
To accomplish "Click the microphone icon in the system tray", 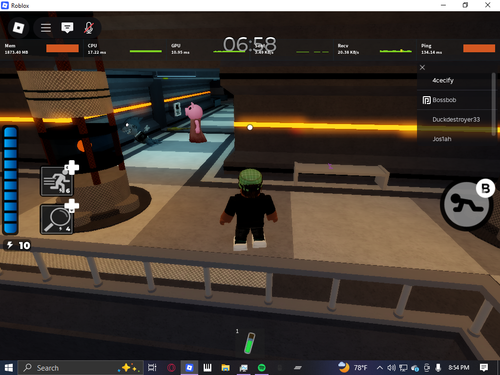I will point(438,368).
